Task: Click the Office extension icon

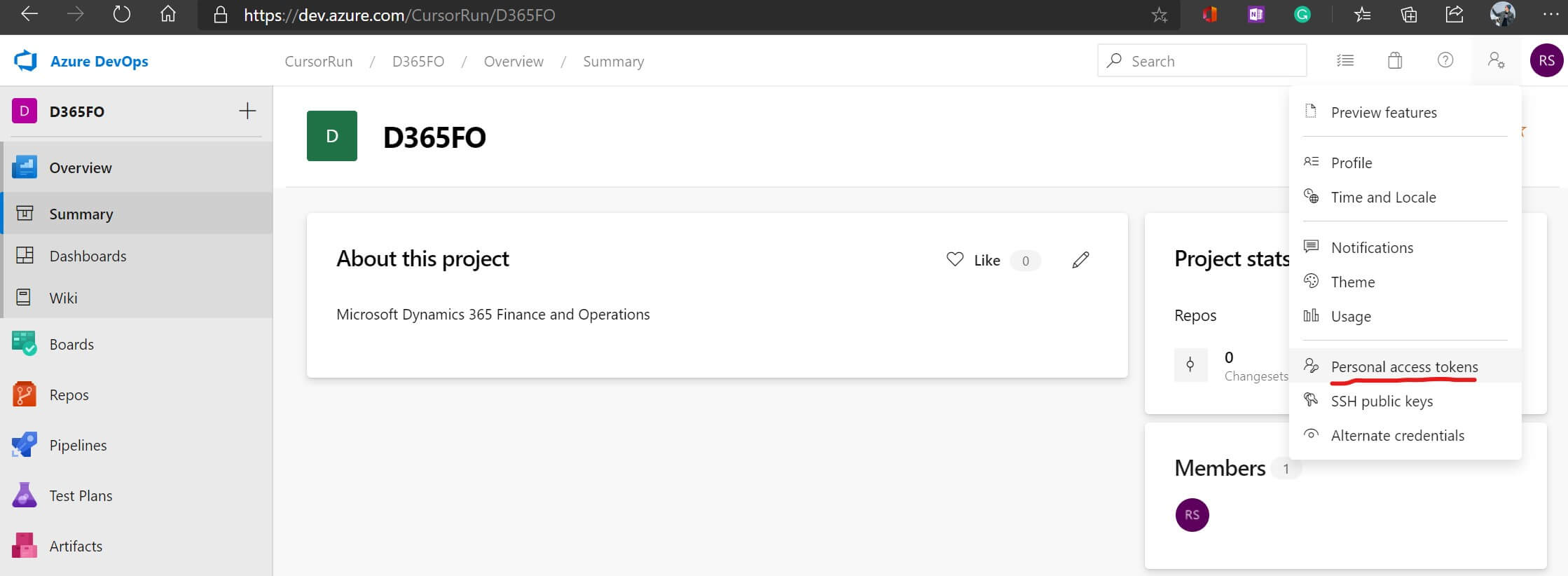Action: [x=1210, y=14]
